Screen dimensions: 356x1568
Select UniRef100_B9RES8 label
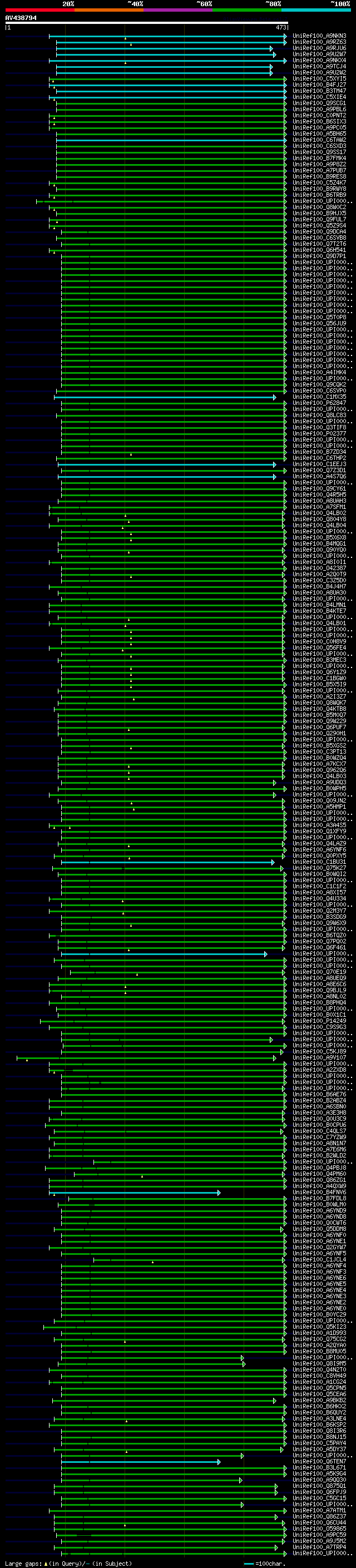tap(319, 176)
